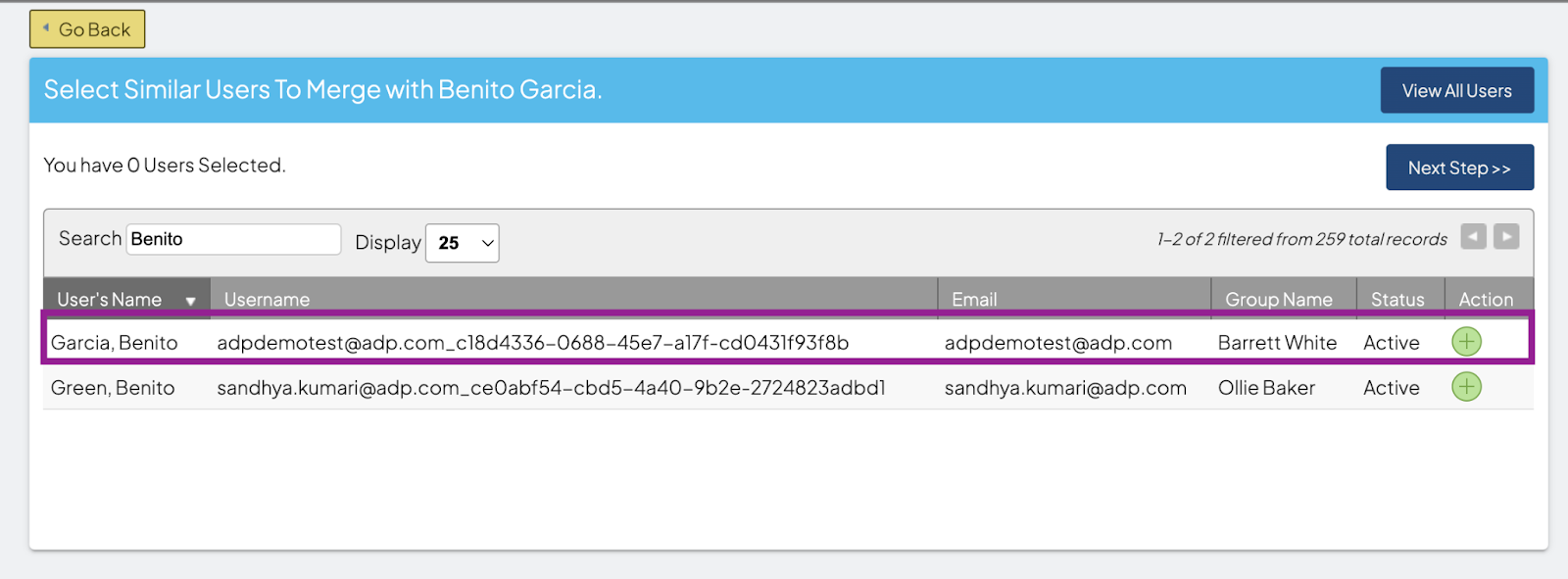Screen dimensions: 1568x579
Task: Open View All Users
Action: point(1457,90)
